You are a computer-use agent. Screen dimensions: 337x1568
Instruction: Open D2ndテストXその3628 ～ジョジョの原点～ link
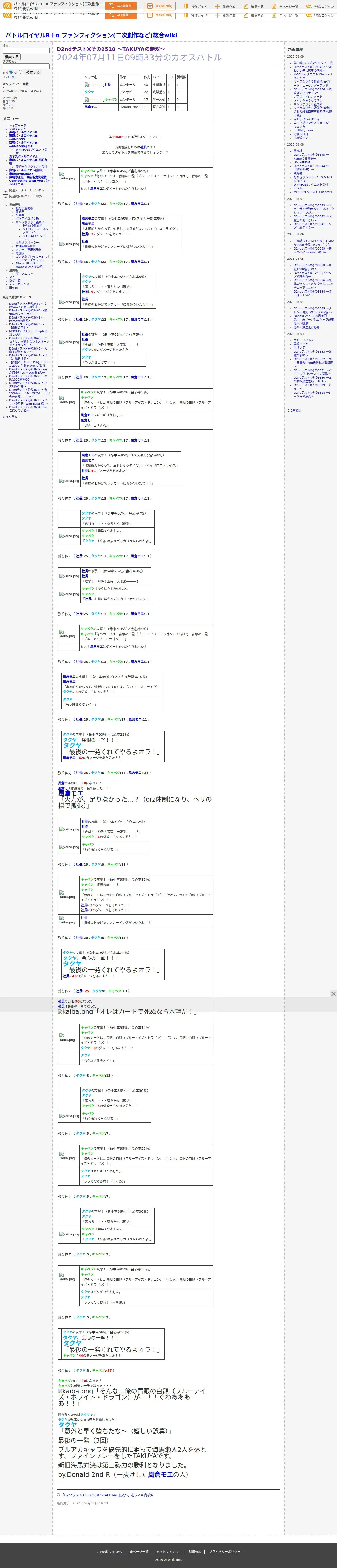(313, 394)
